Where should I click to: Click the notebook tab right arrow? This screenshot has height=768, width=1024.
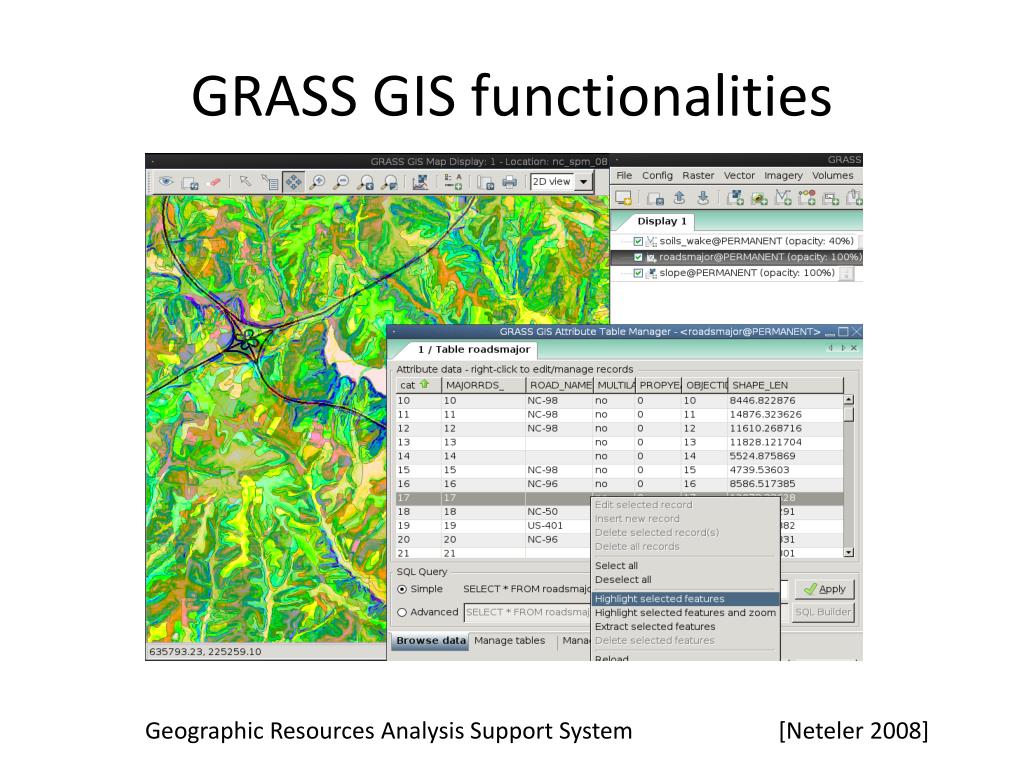coord(842,348)
